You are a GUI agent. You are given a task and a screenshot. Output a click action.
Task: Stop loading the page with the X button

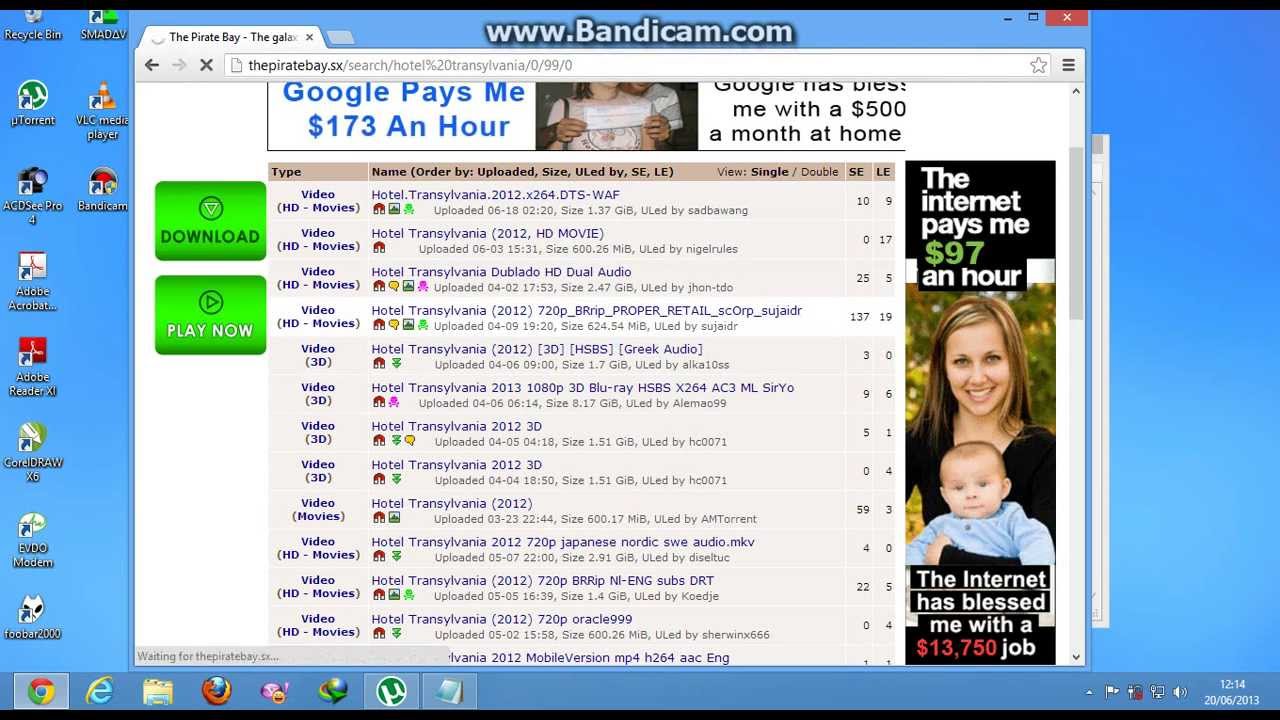pos(206,65)
